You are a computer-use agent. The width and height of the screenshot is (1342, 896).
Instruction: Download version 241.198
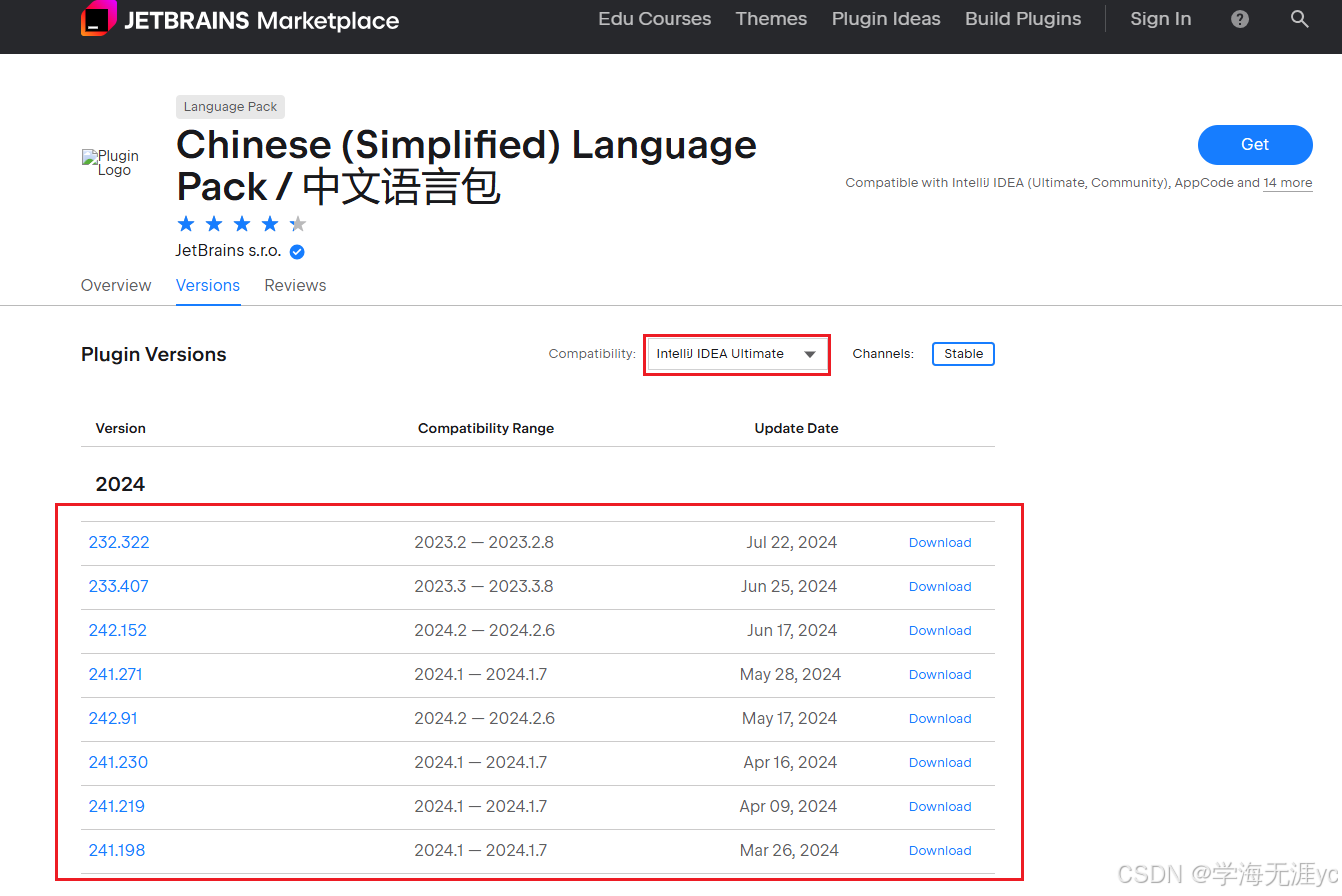point(940,851)
